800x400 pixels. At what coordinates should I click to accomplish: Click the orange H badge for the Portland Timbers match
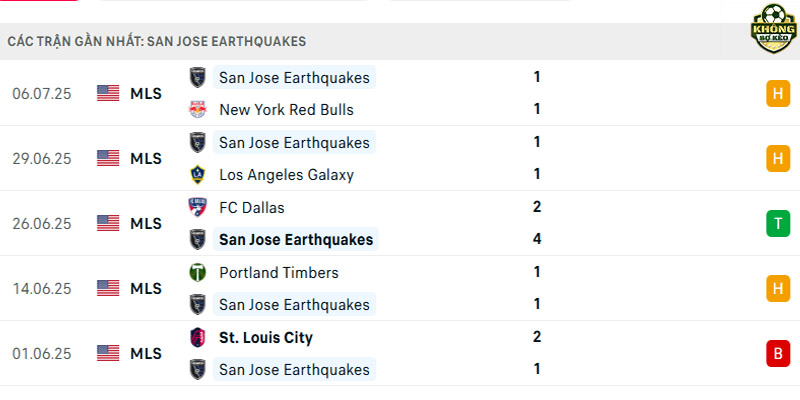tap(778, 288)
